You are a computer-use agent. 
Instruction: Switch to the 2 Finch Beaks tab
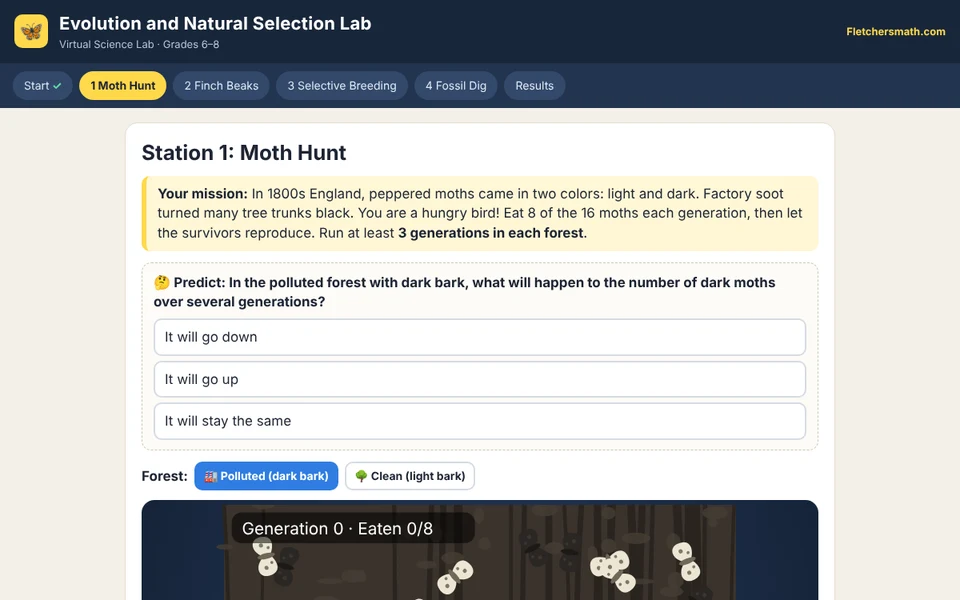pyautogui.click(x=221, y=86)
